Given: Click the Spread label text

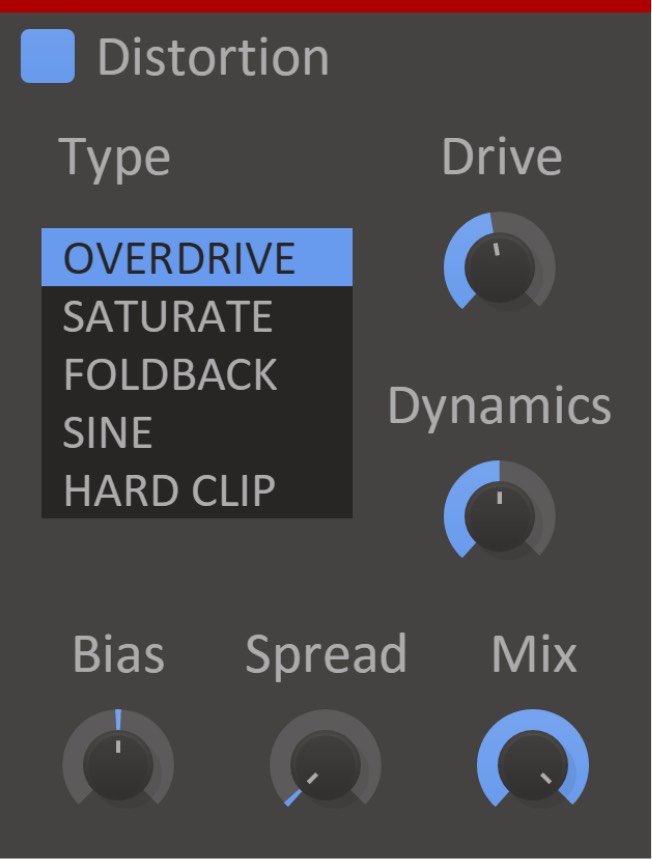Looking at the screenshot, I should coord(326,655).
